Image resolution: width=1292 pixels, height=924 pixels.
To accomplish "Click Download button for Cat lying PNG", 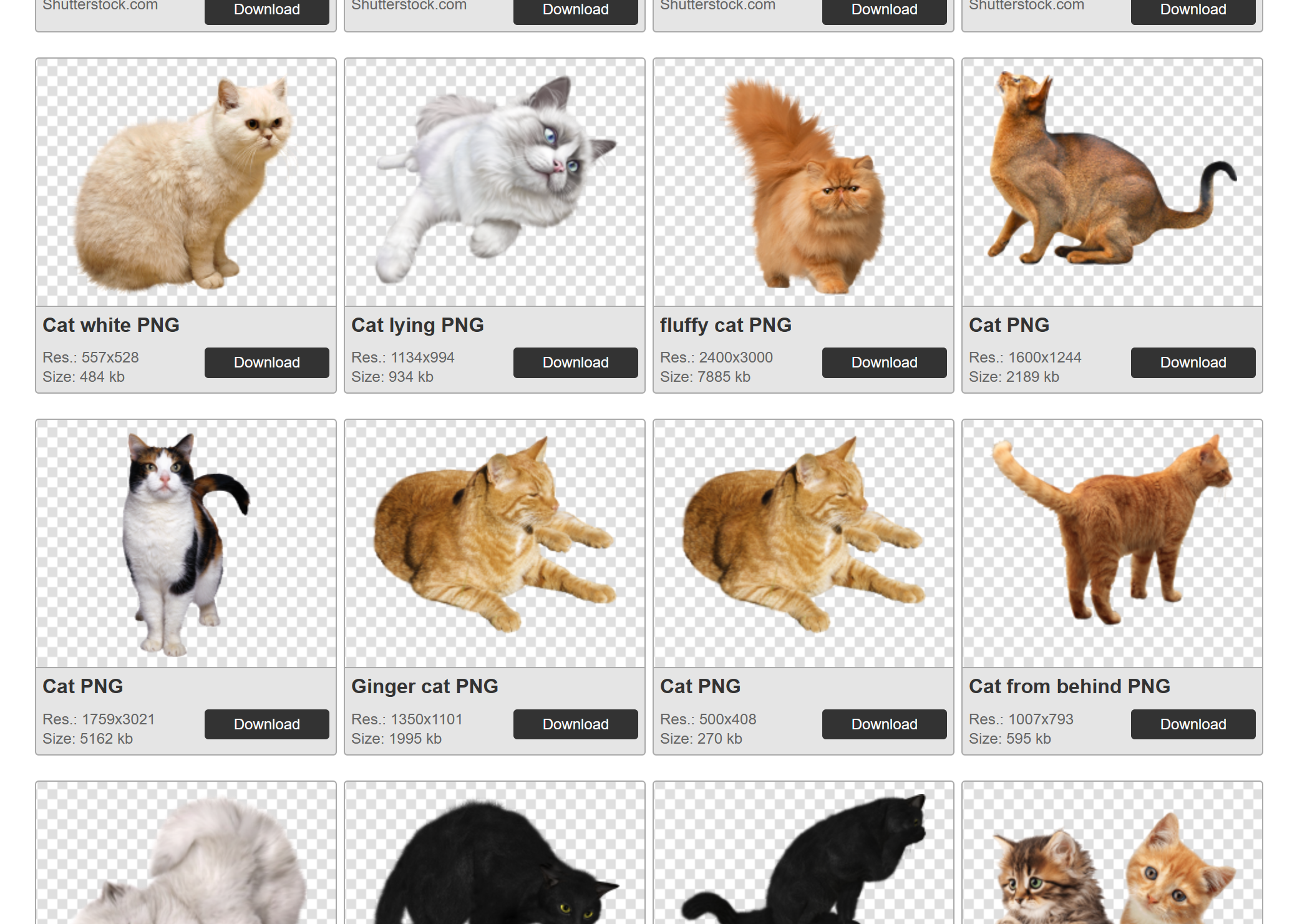I will coord(575,362).
